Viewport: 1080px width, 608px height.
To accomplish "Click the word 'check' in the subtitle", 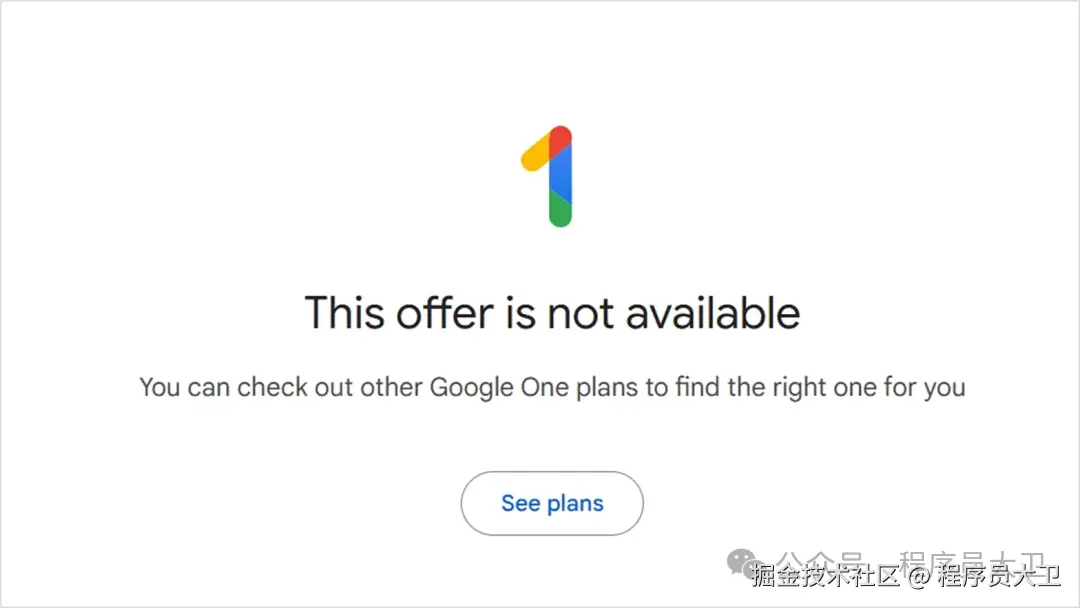I will [x=270, y=387].
